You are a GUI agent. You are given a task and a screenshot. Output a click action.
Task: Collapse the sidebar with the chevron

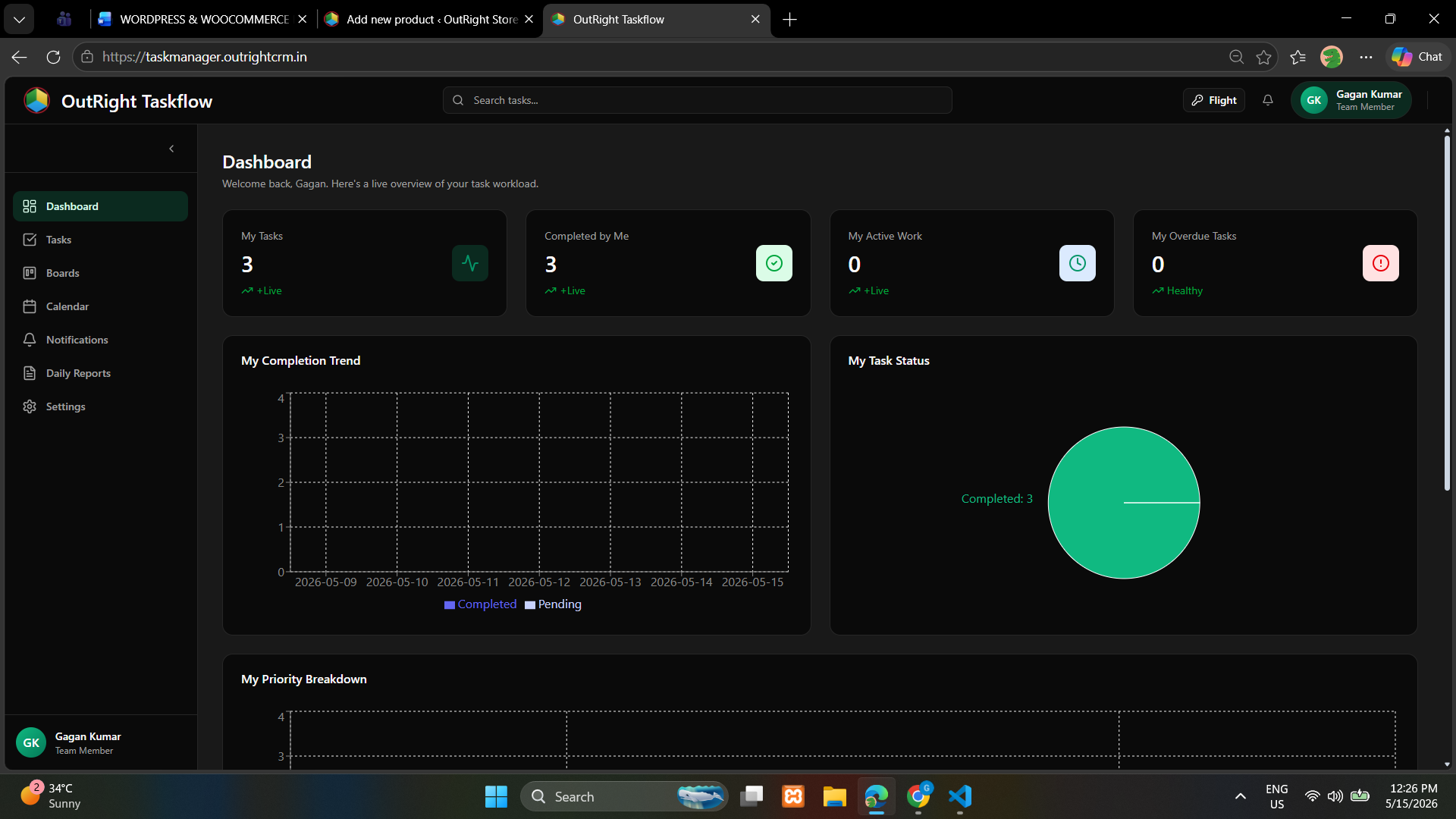pos(171,149)
